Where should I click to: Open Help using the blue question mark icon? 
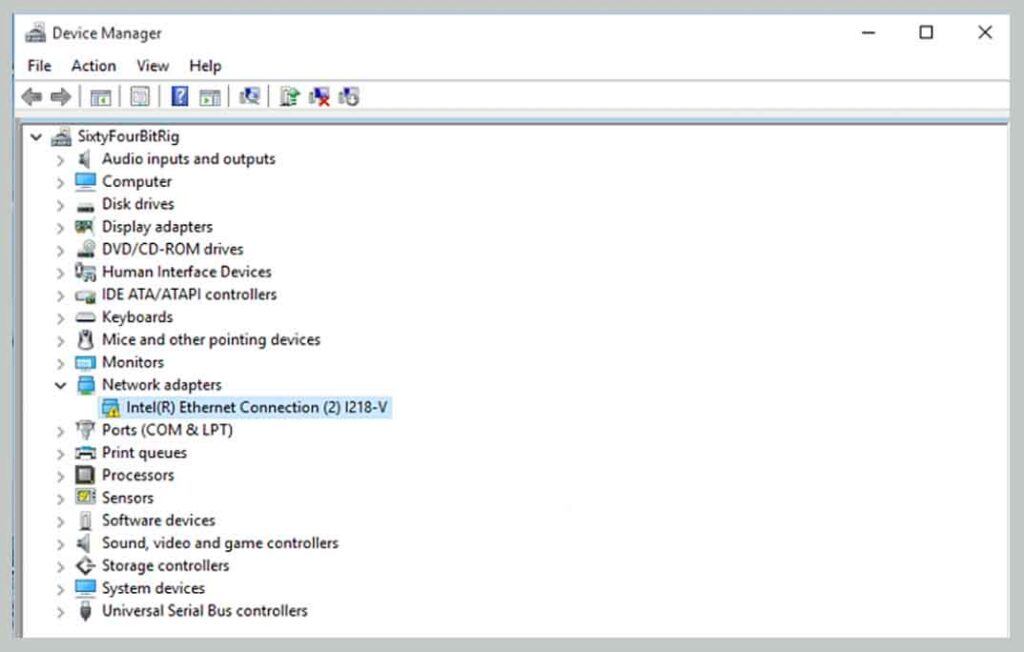pos(181,96)
